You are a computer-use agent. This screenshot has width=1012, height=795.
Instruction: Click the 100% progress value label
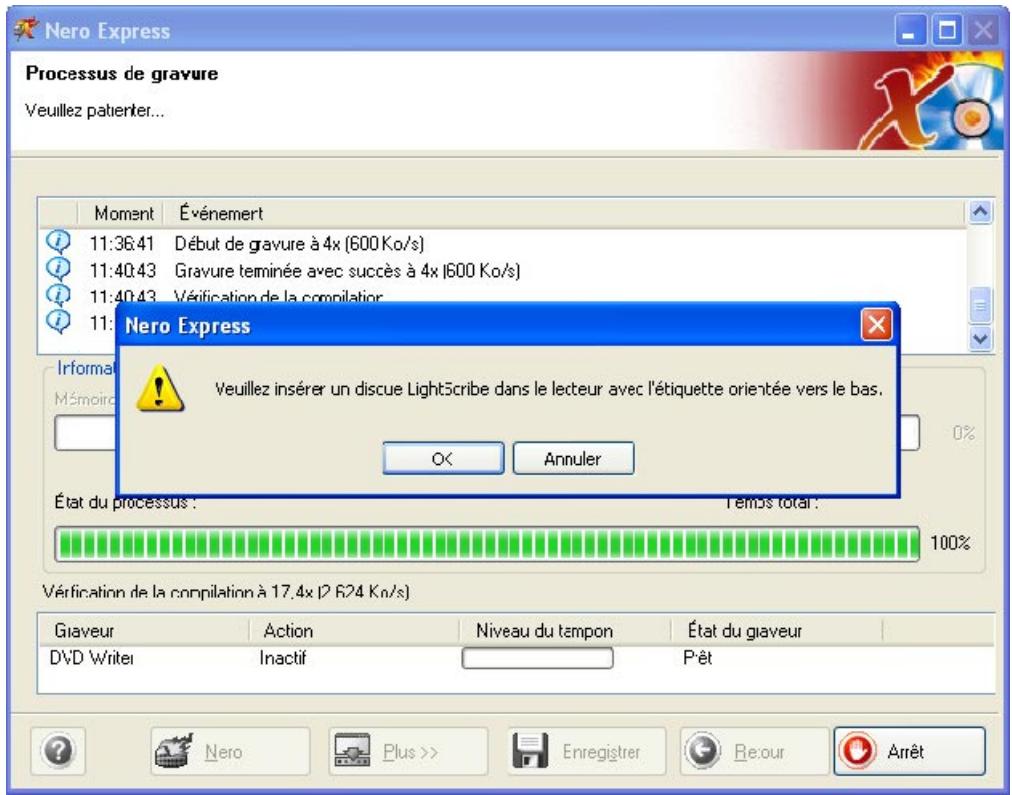coord(950,543)
